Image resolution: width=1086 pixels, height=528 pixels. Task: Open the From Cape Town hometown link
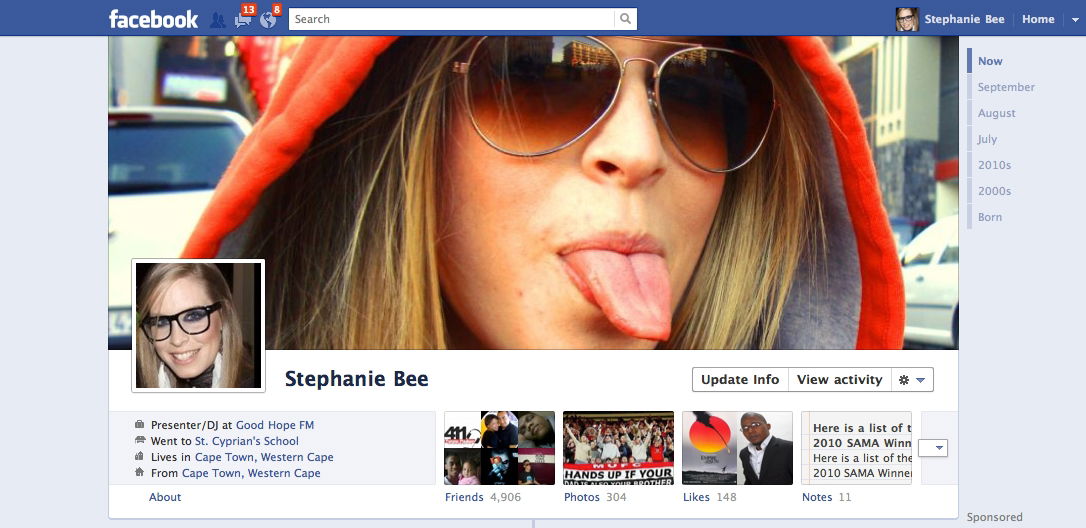[x=251, y=473]
